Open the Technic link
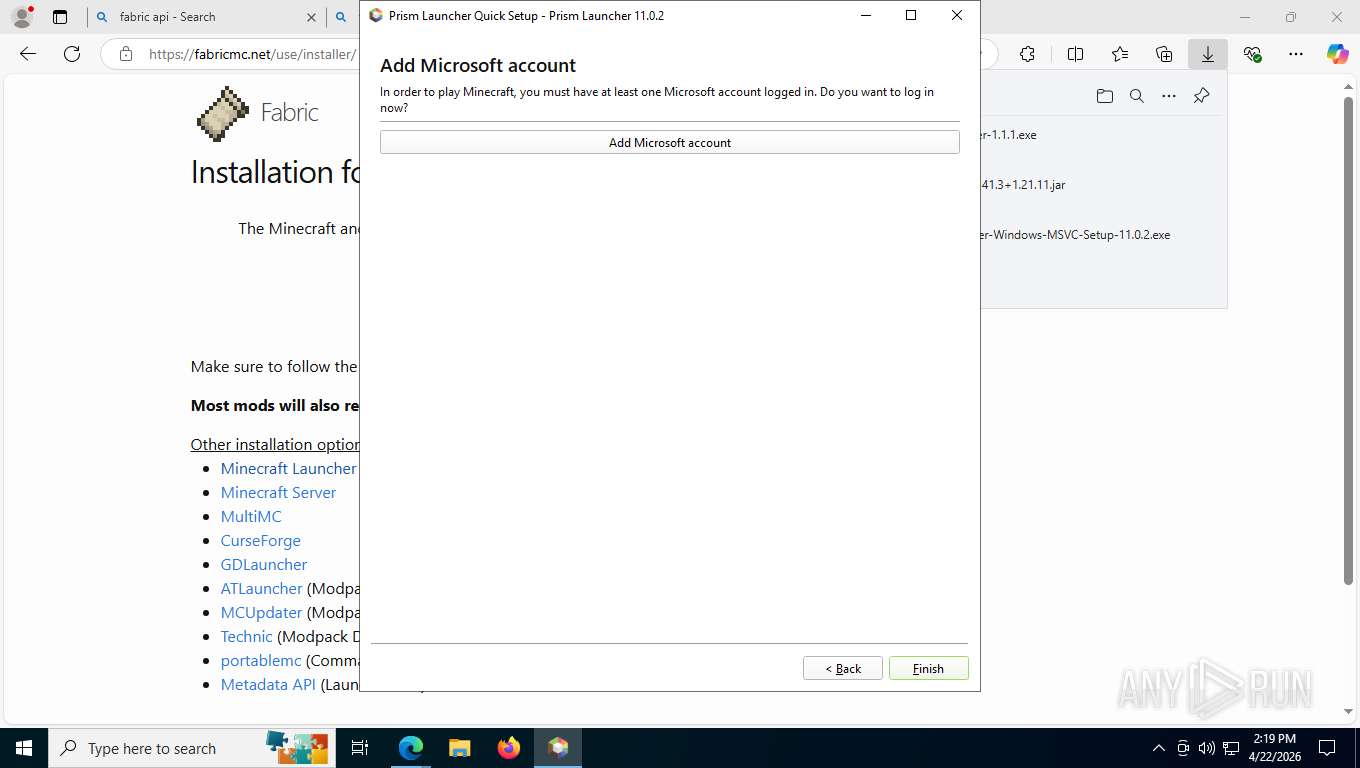1360x768 pixels. click(x=246, y=636)
